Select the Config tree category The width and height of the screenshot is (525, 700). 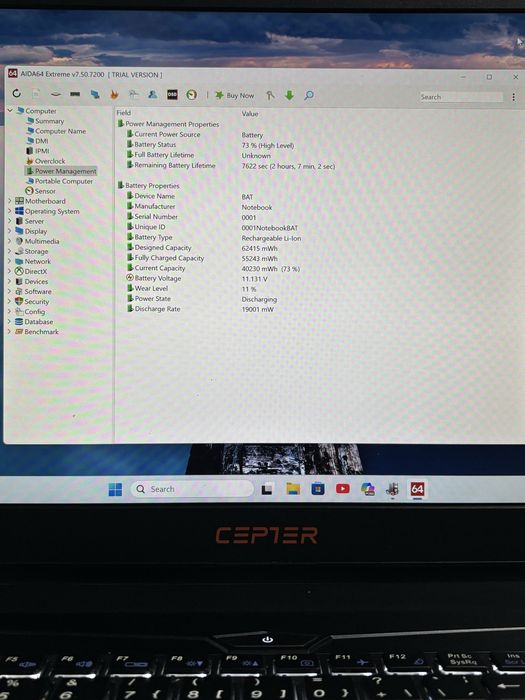(x=30, y=312)
